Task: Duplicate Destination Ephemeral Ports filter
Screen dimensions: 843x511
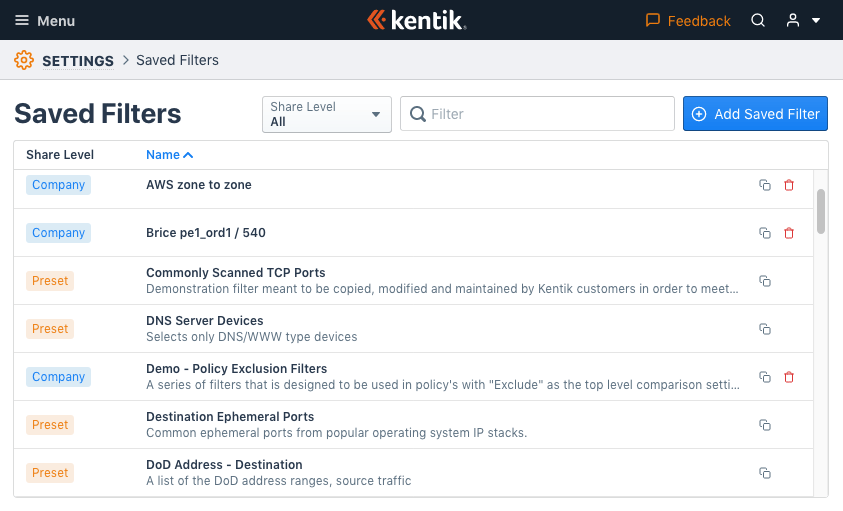Action: [x=765, y=425]
